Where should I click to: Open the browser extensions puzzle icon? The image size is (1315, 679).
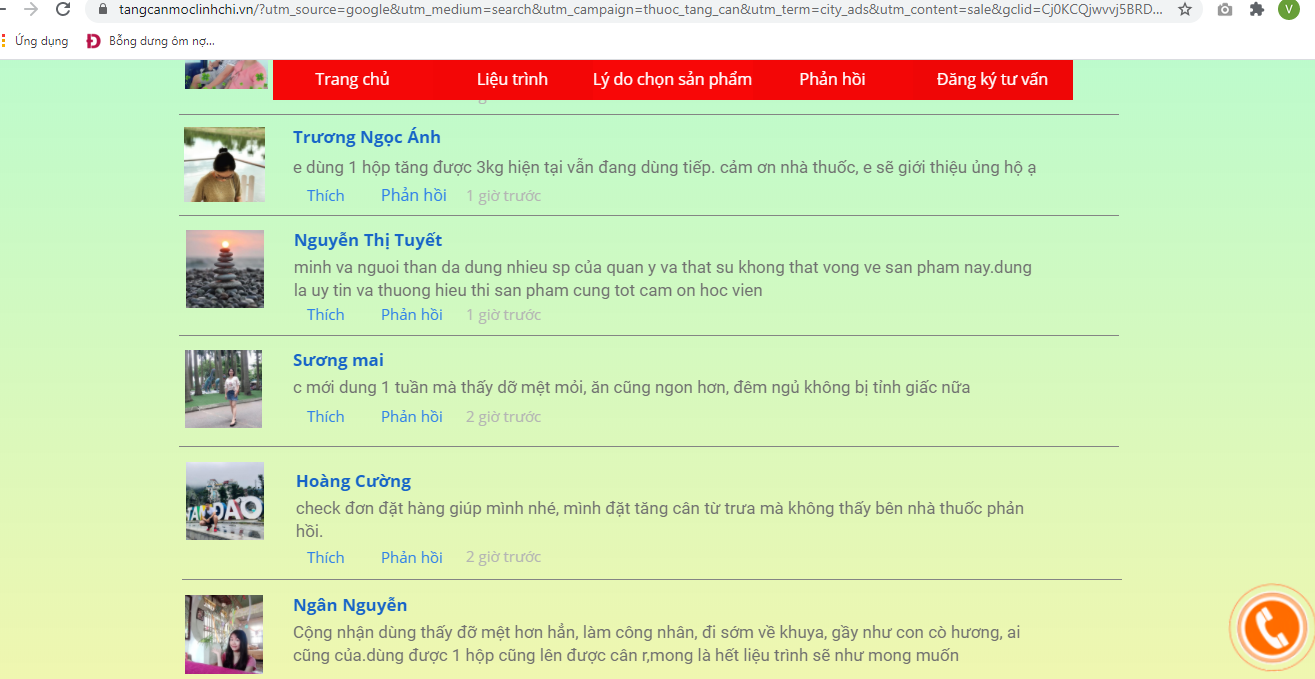coord(1257,9)
